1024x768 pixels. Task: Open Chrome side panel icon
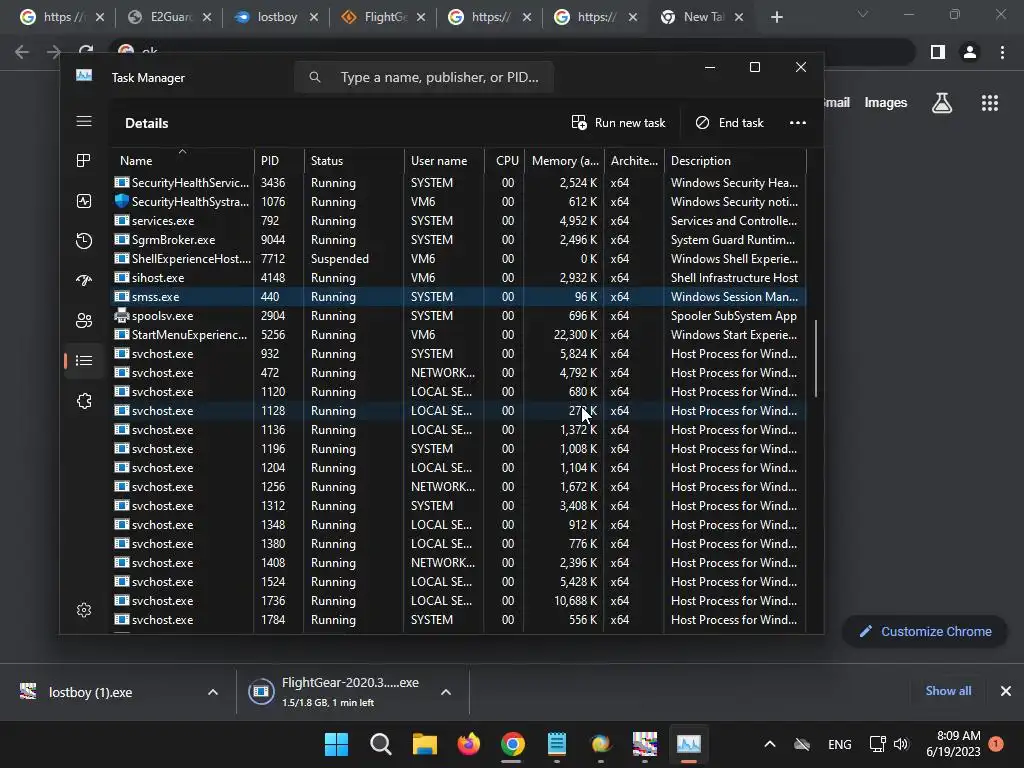pyautogui.click(x=938, y=52)
